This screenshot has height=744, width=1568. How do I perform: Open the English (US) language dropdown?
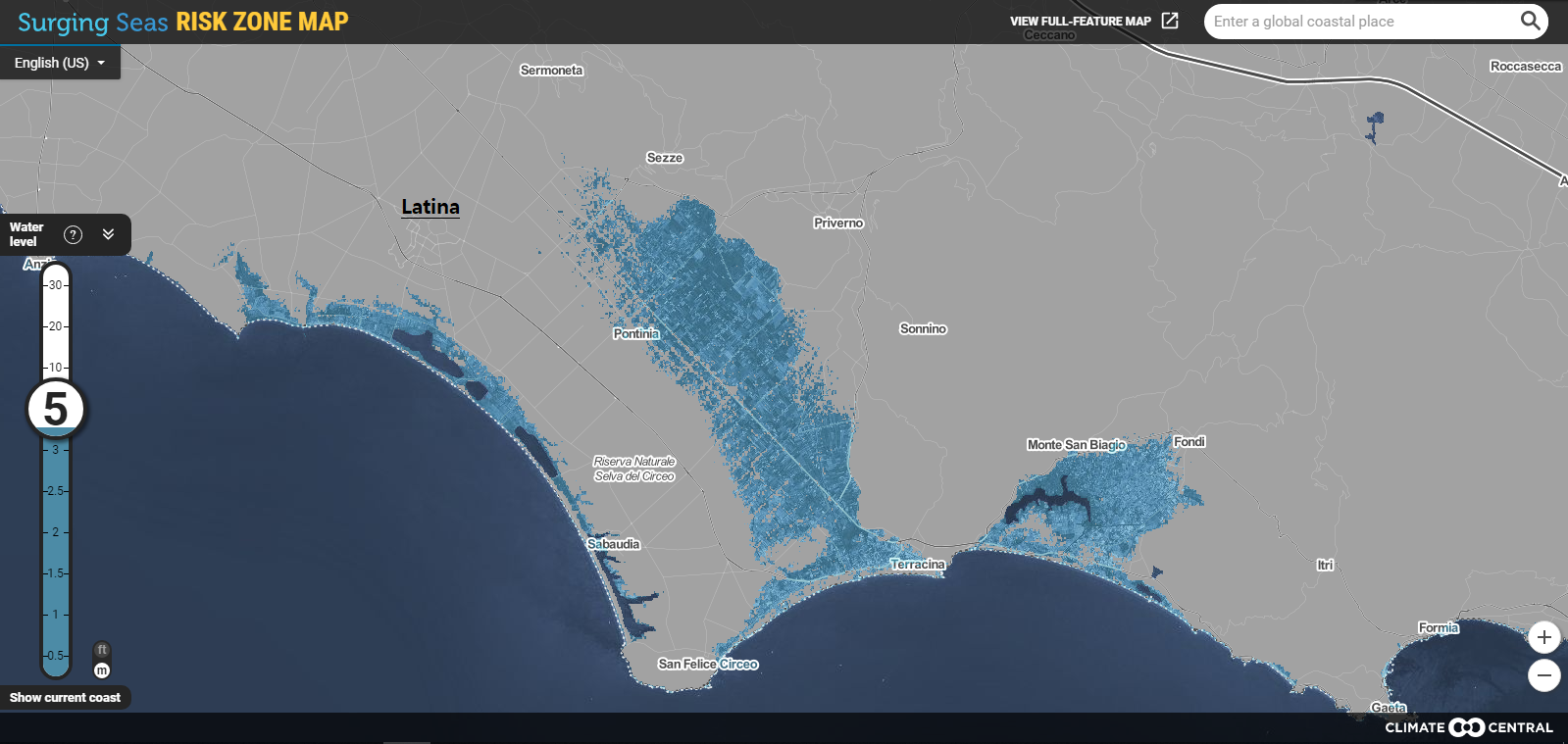click(60, 63)
